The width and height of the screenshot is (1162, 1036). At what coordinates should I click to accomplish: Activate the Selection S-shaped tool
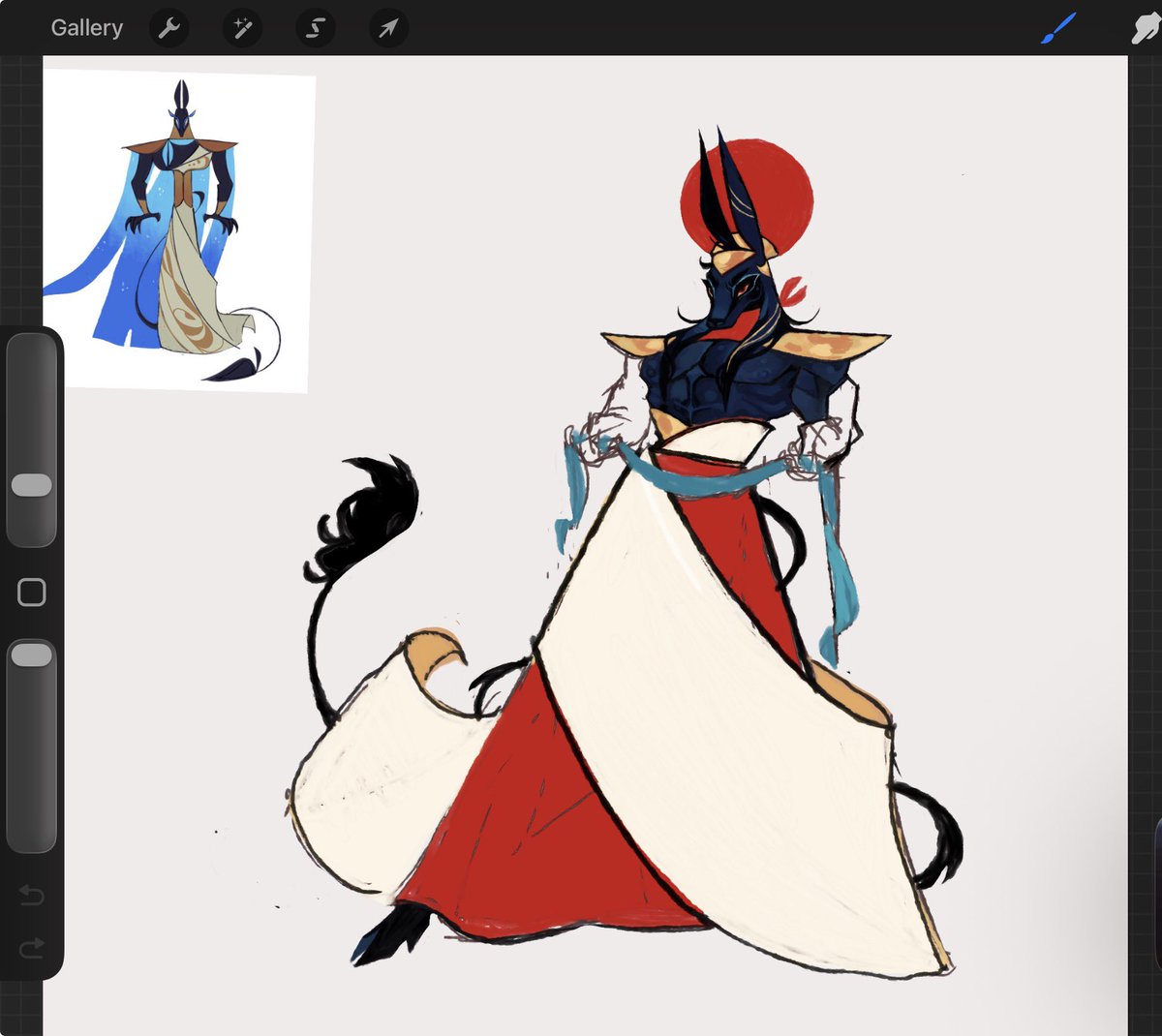[315, 28]
